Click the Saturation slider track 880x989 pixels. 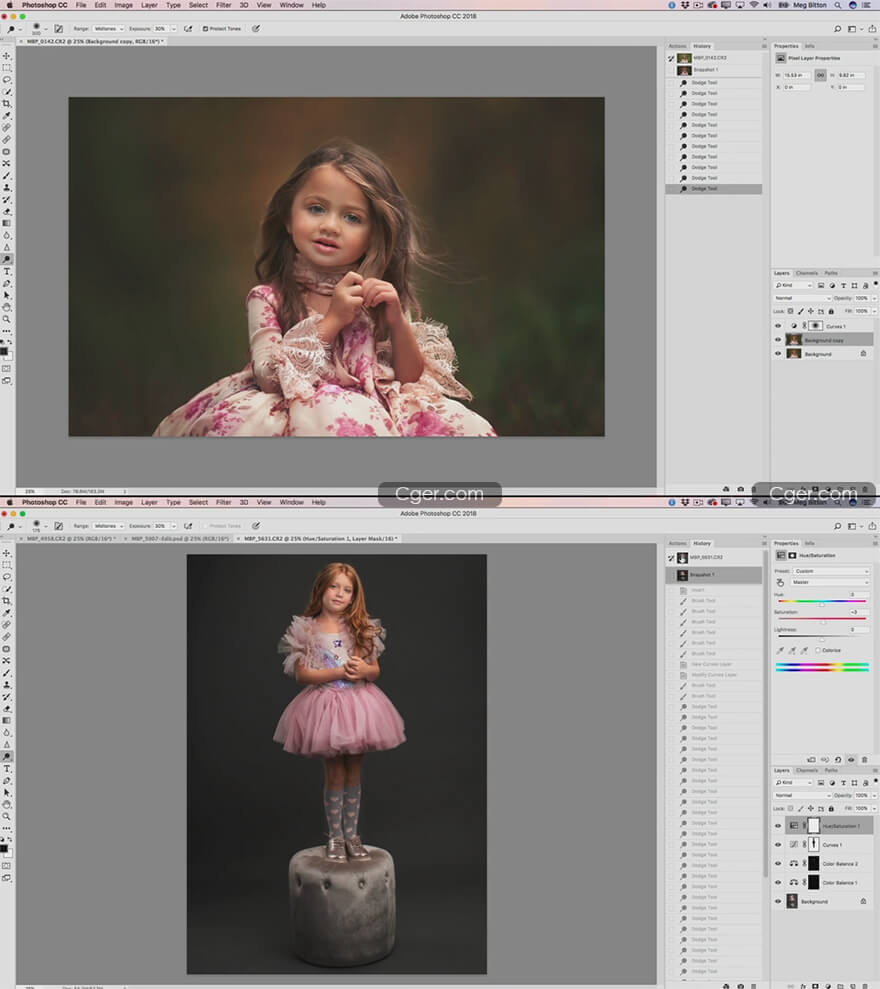(x=822, y=619)
